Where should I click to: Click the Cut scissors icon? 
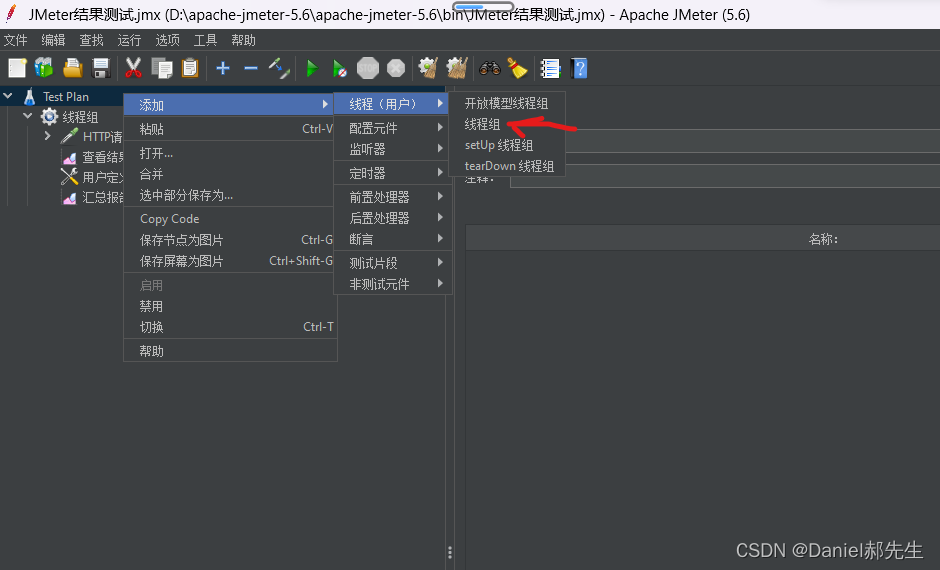pyautogui.click(x=133, y=68)
